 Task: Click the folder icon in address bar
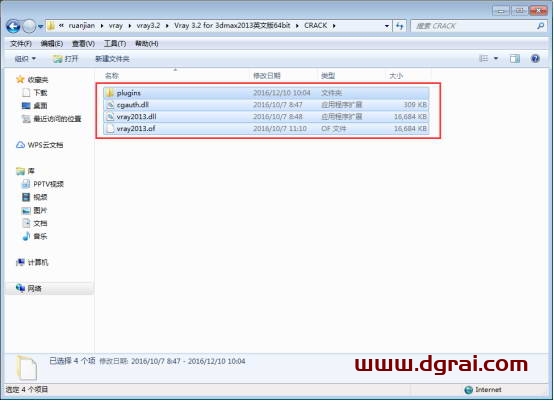tap(51, 26)
